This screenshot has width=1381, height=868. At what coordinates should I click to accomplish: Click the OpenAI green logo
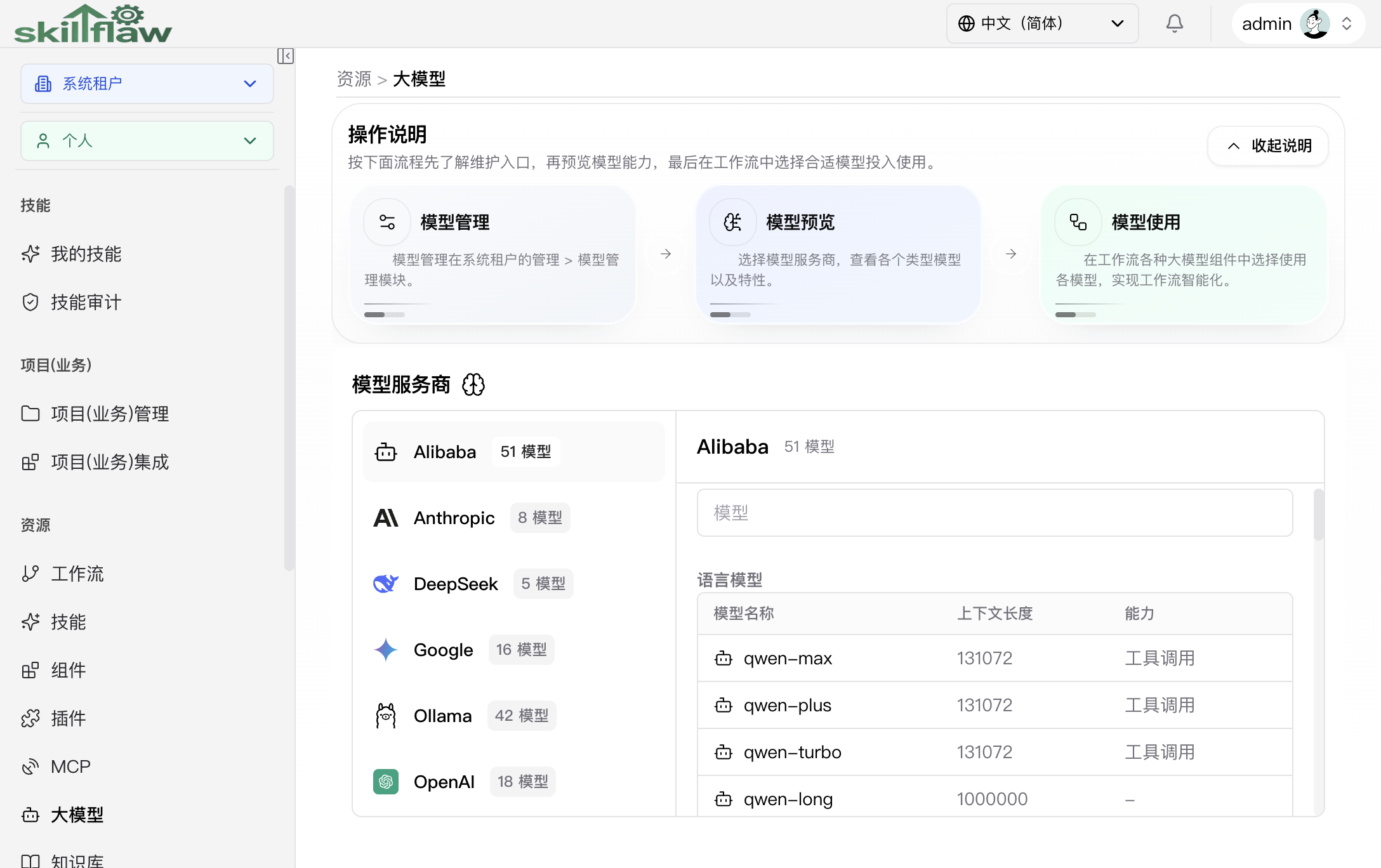tap(386, 782)
